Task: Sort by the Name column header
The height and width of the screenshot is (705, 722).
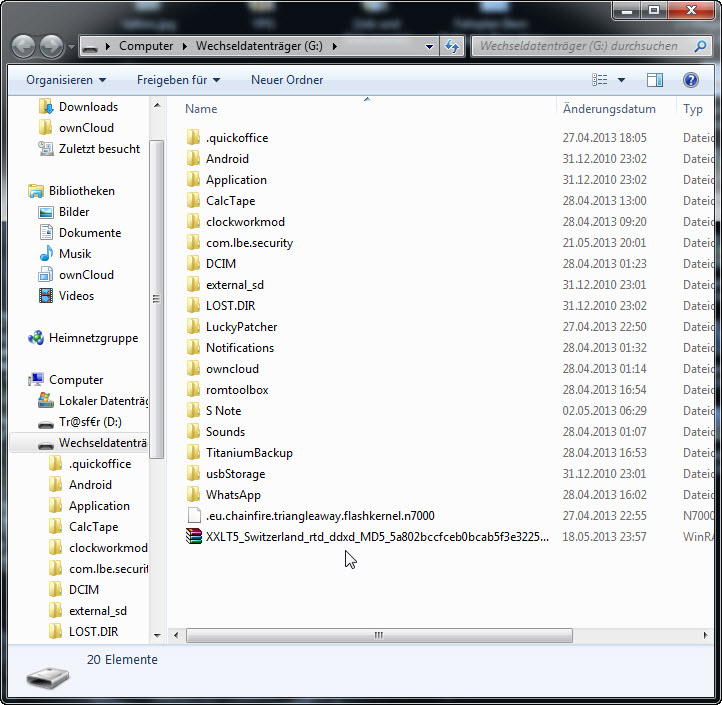Action: 201,109
